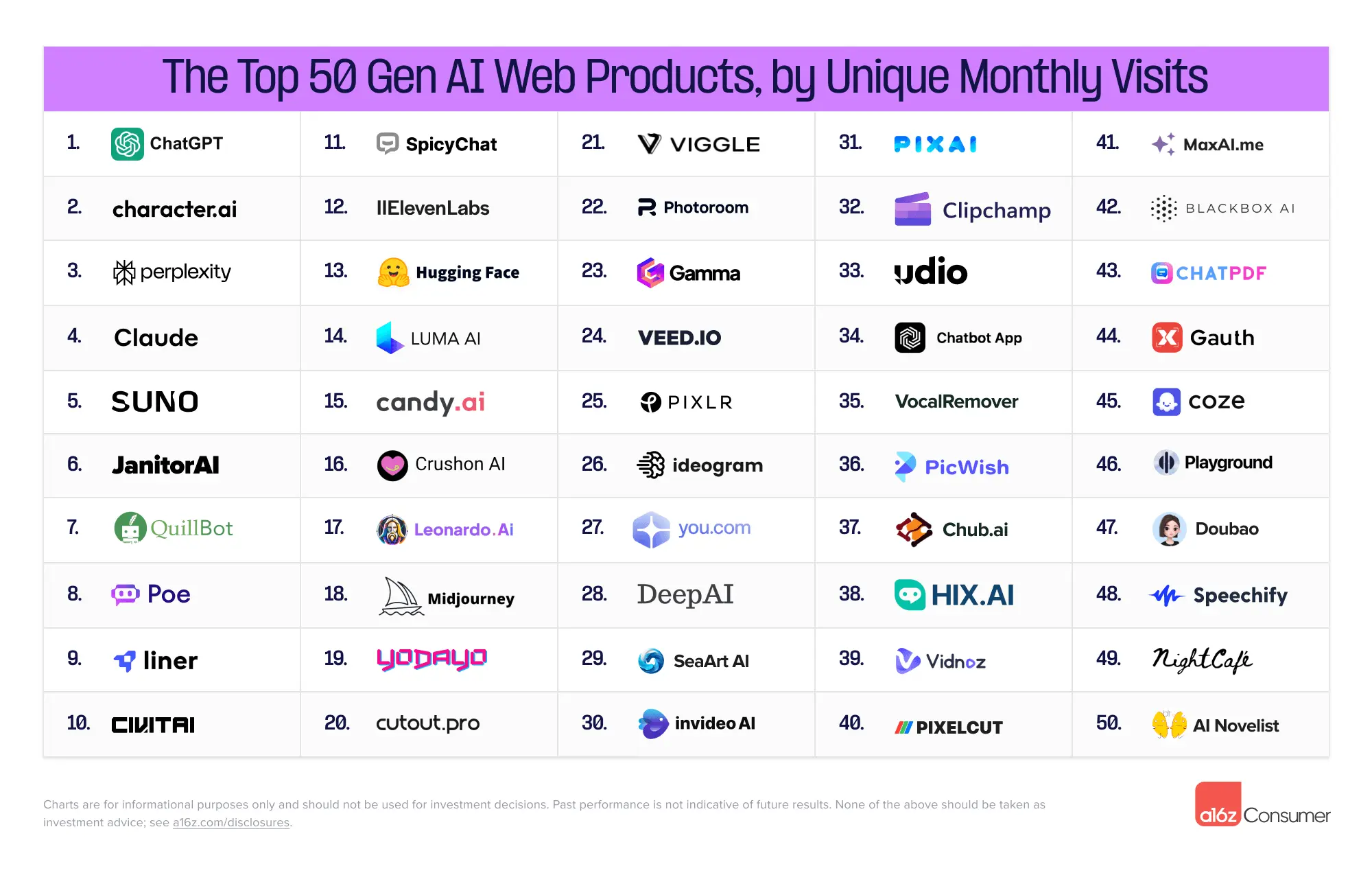
Task: Click the Hugging Face icon
Action: point(389,272)
